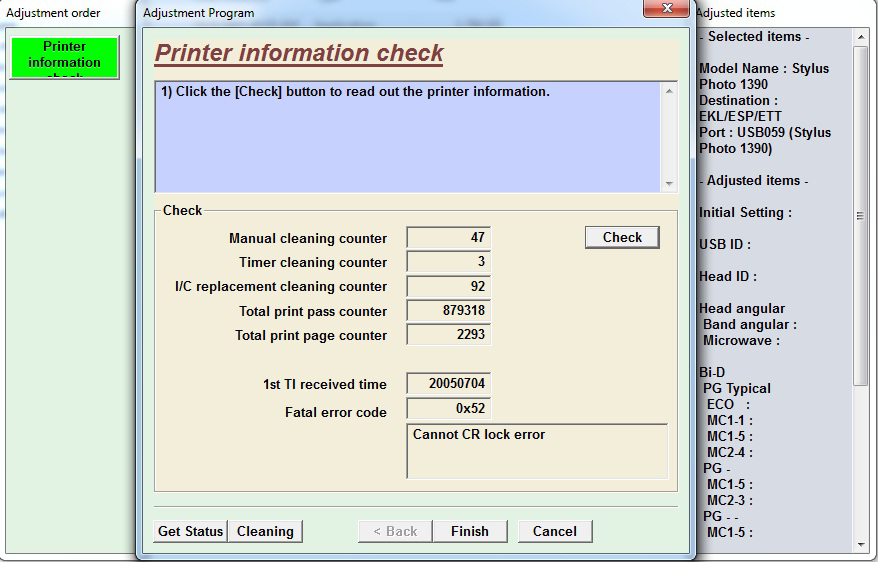
Task: Click the Total print page counter field
Action: point(448,335)
